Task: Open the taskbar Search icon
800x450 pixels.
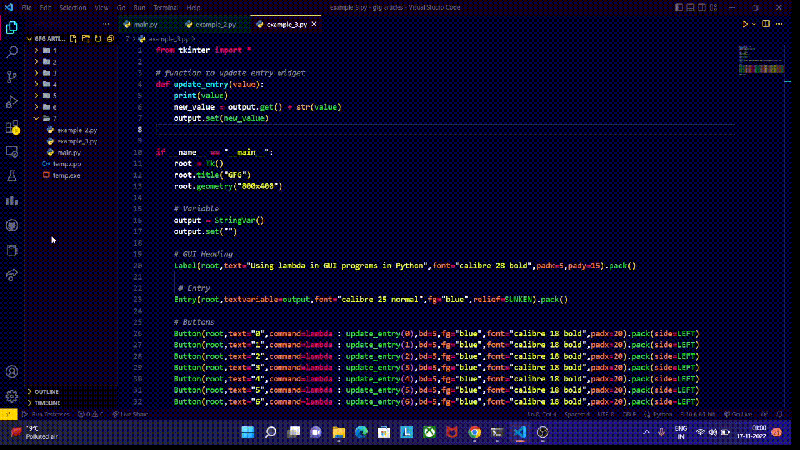Action: coord(270,432)
